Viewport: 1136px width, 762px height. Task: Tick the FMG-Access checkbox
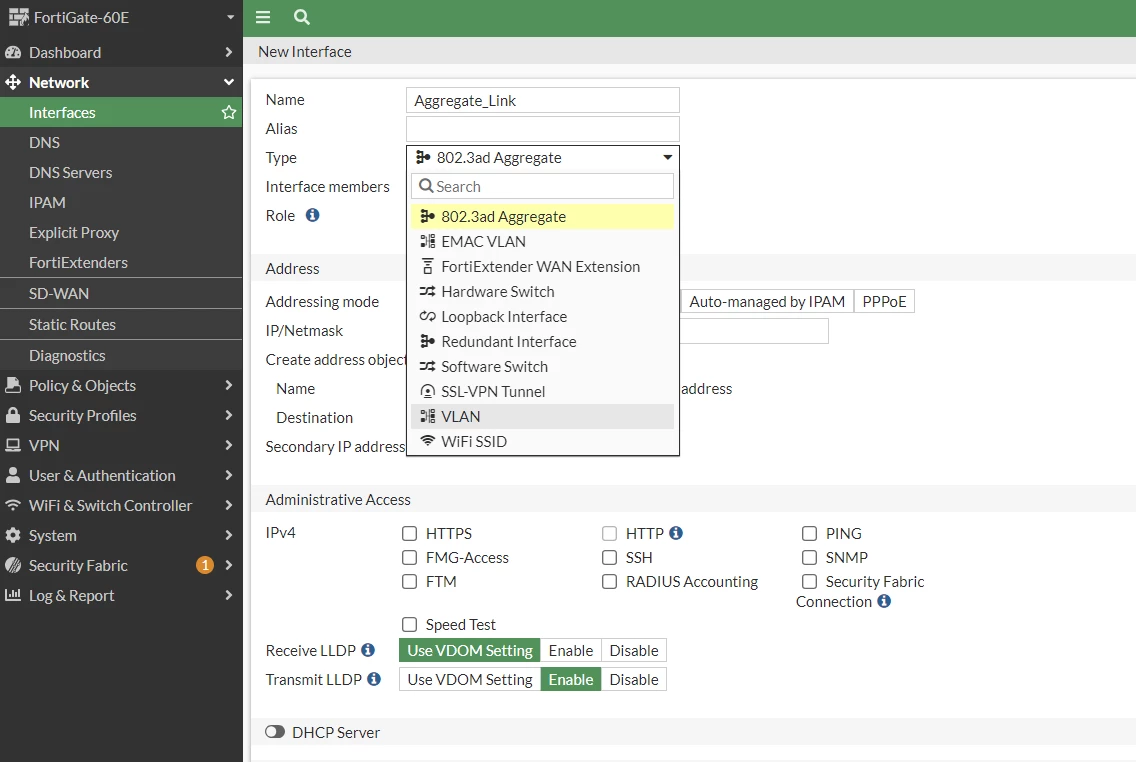pyautogui.click(x=409, y=558)
